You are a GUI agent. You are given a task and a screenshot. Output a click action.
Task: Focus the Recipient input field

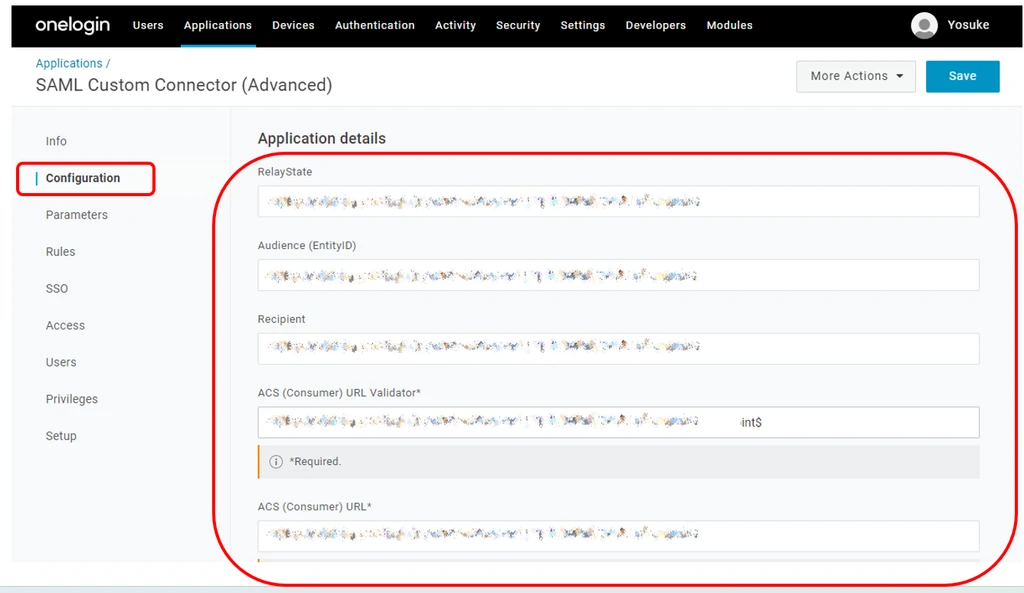pyautogui.click(x=618, y=349)
